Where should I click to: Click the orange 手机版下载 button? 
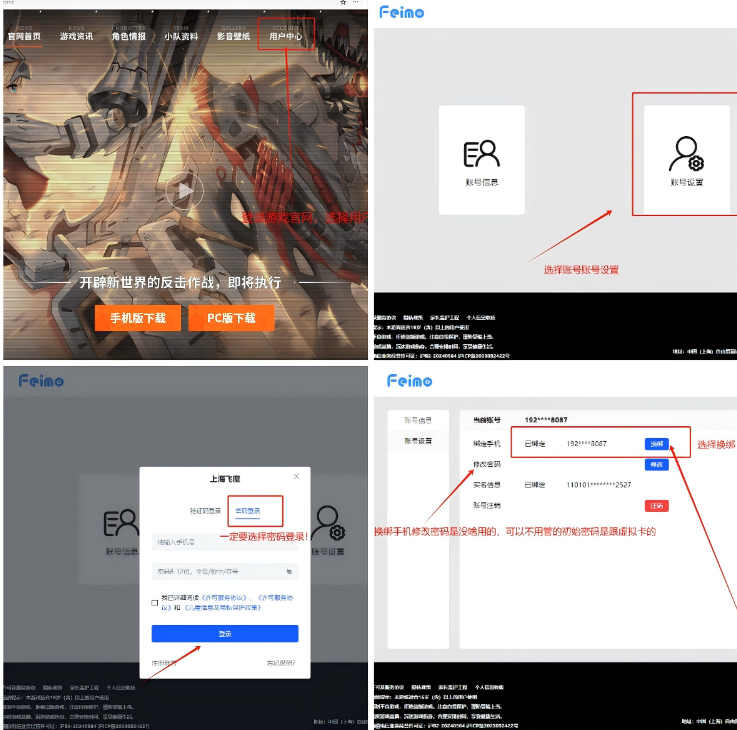click(x=138, y=318)
